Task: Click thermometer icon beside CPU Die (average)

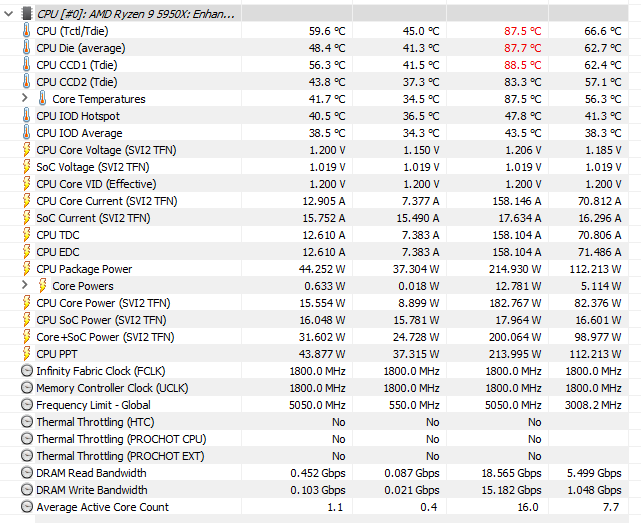Action: tap(27, 48)
